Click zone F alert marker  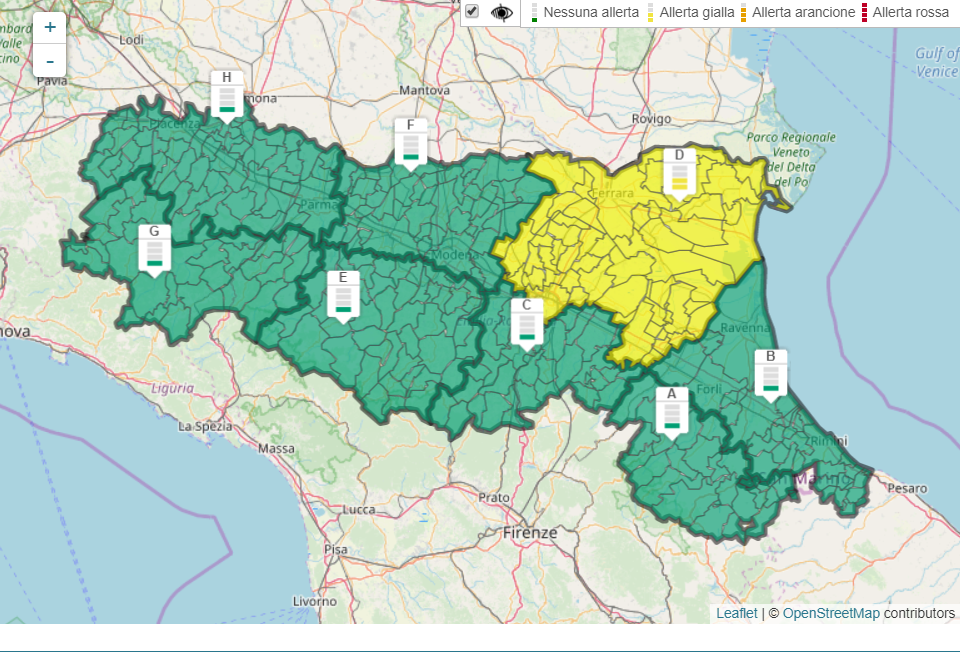point(410,143)
